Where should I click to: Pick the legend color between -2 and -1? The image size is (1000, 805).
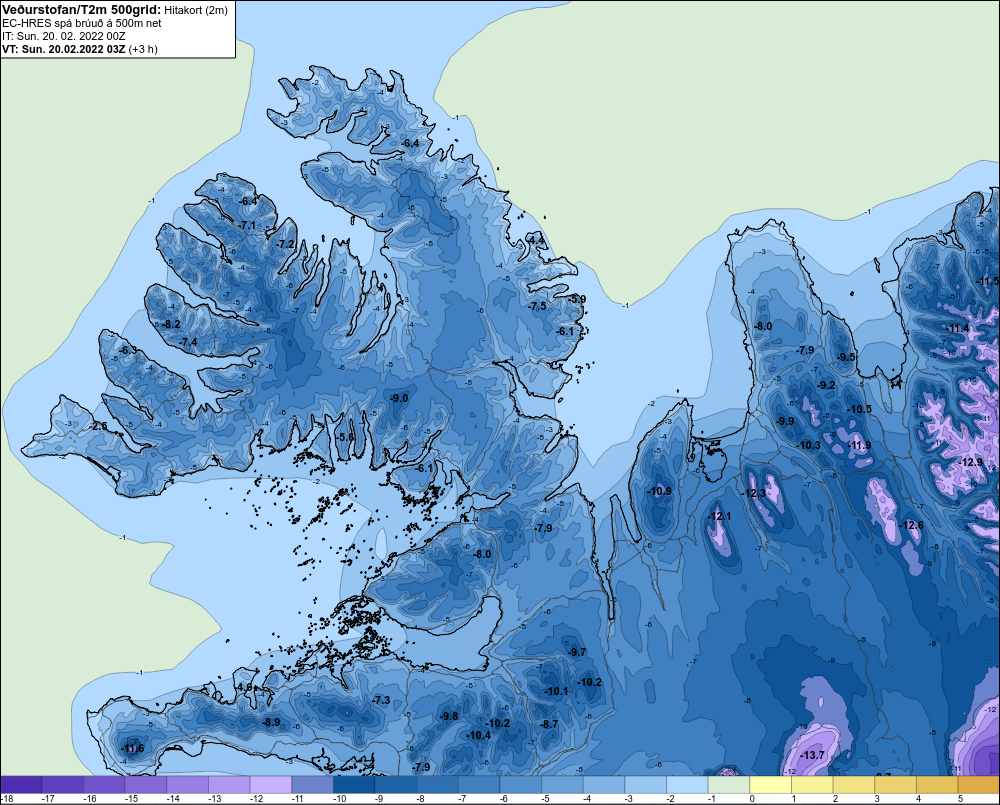coord(687,785)
